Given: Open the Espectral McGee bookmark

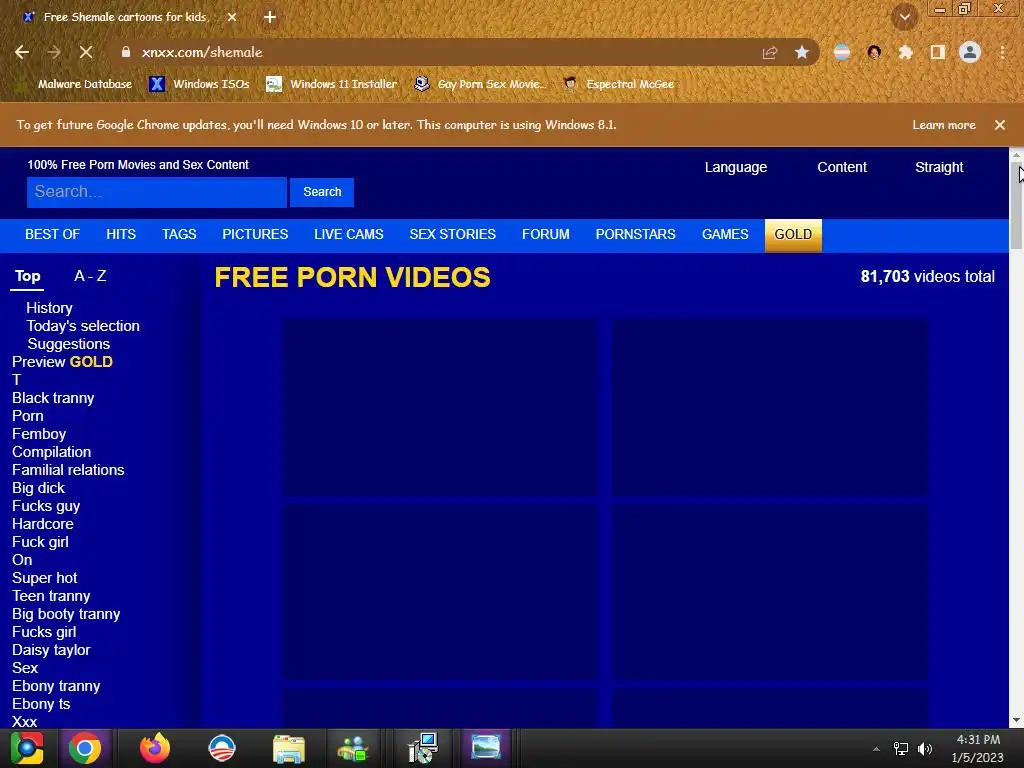Looking at the screenshot, I should (619, 84).
